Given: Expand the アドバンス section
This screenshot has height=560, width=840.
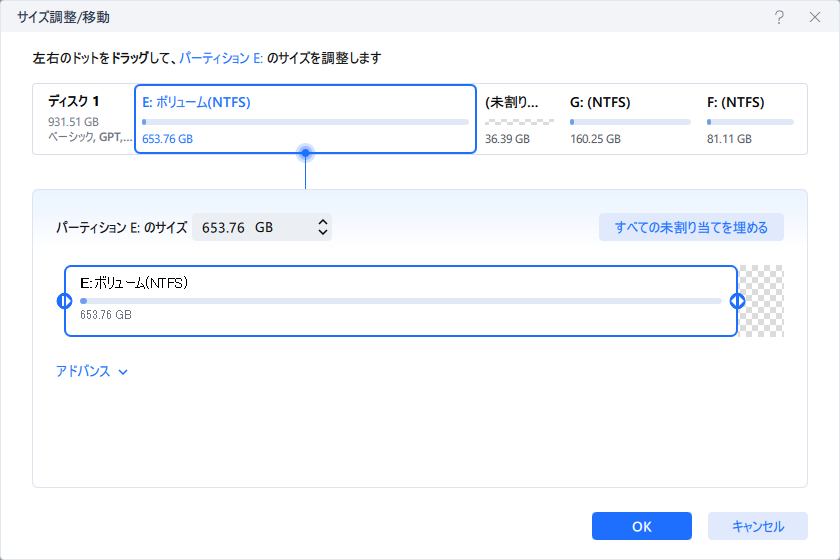Looking at the screenshot, I should click(x=92, y=371).
